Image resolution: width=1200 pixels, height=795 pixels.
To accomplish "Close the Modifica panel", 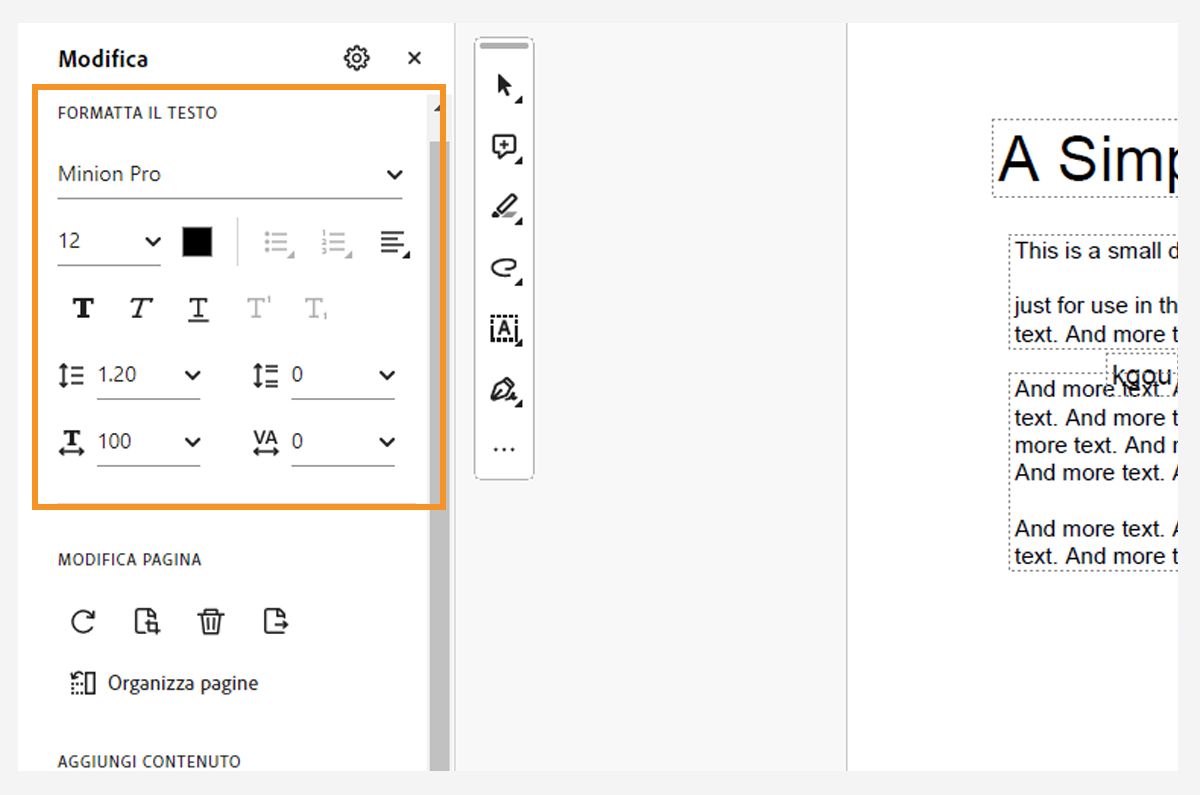I will [x=414, y=58].
